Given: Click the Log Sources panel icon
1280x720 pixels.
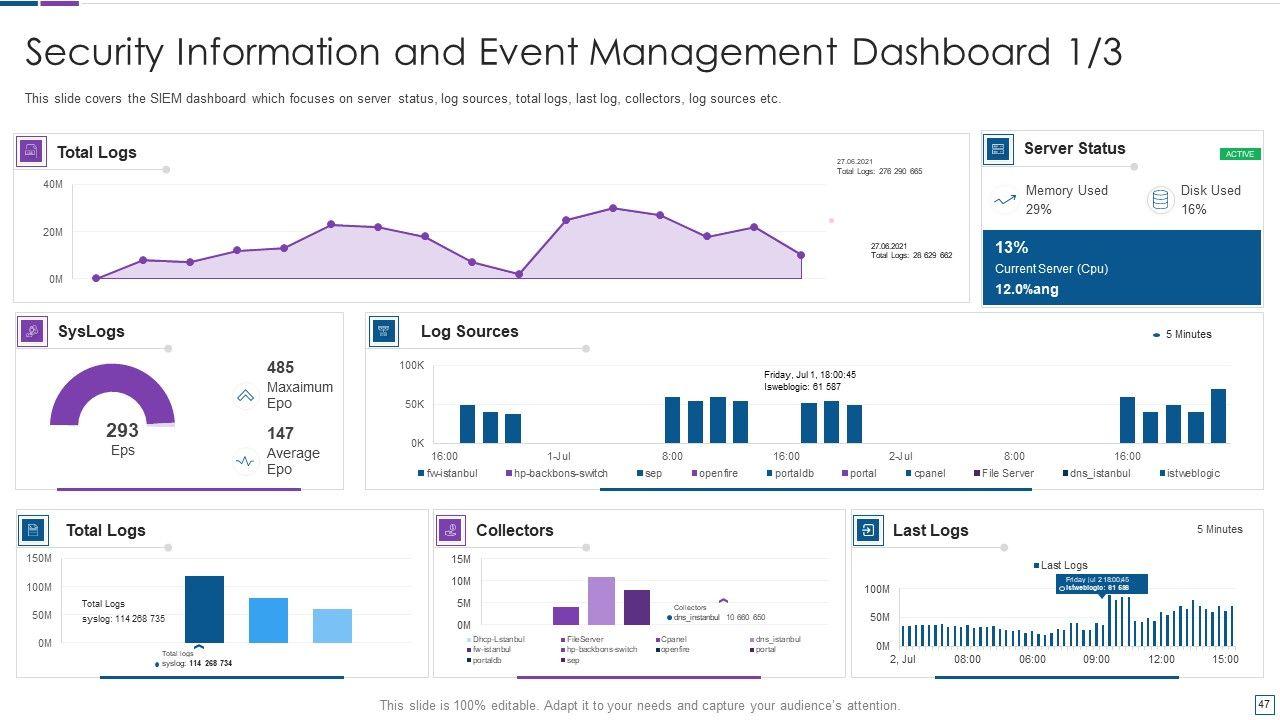Looking at the screenshot, I should (x=384, y=331).
